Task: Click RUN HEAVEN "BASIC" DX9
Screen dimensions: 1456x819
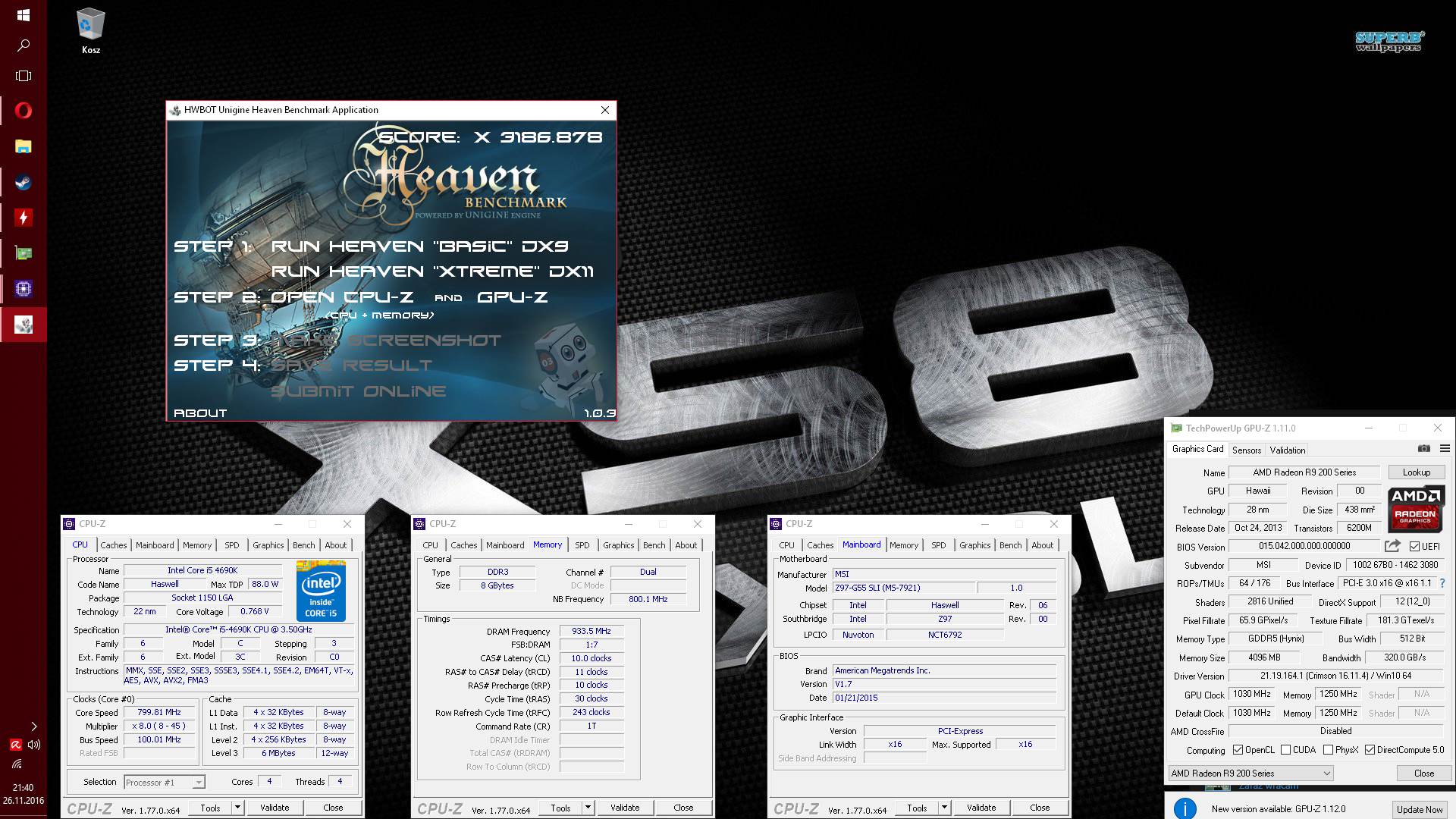Action: 420,246
